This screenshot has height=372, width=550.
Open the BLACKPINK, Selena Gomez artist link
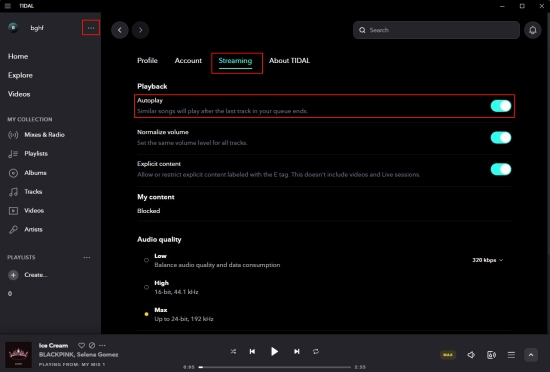point(79,354)
